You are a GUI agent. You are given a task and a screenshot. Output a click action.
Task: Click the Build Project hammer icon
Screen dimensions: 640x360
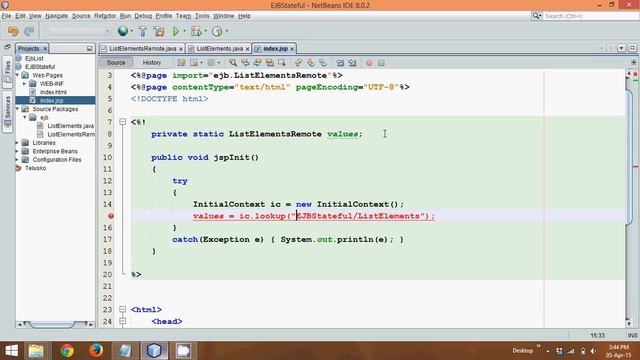point(142,31)
